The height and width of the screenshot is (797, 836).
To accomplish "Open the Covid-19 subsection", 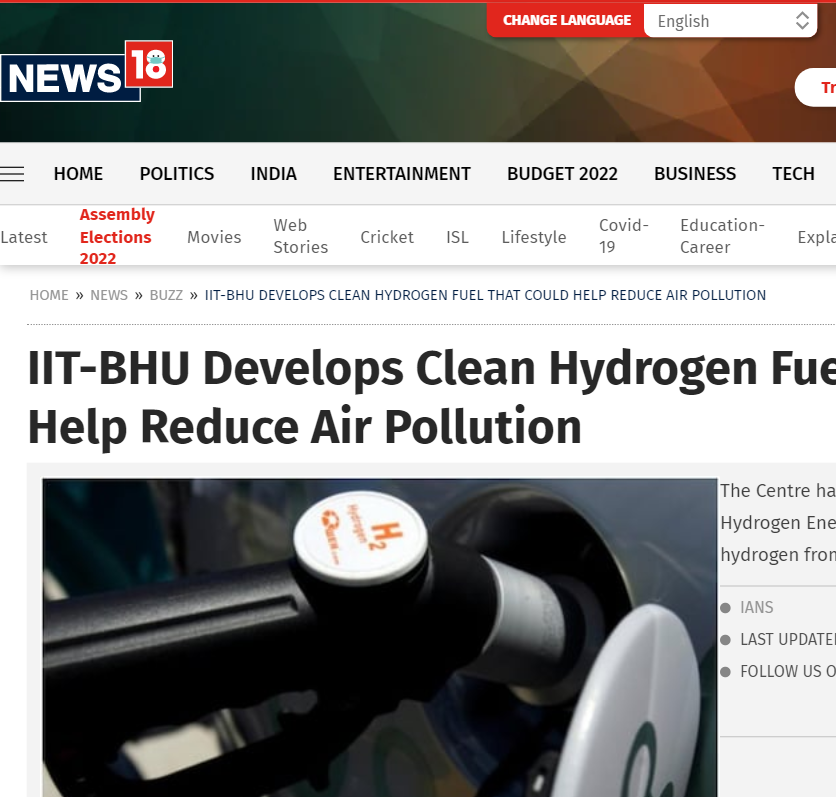I will 623,237.
